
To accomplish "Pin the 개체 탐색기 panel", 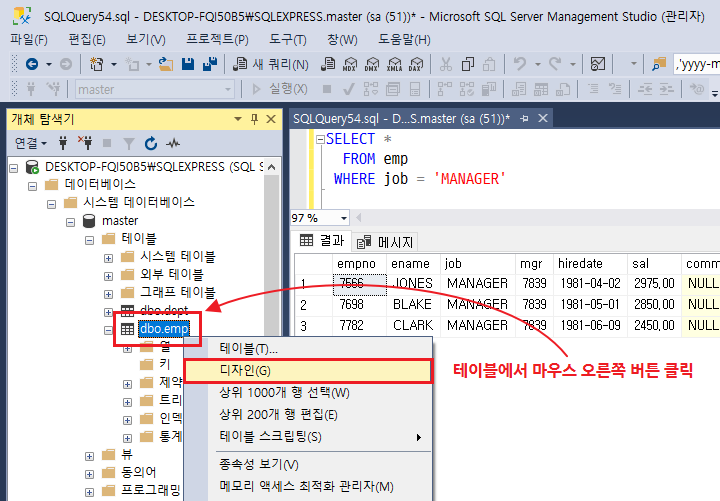I will (254, 119).
